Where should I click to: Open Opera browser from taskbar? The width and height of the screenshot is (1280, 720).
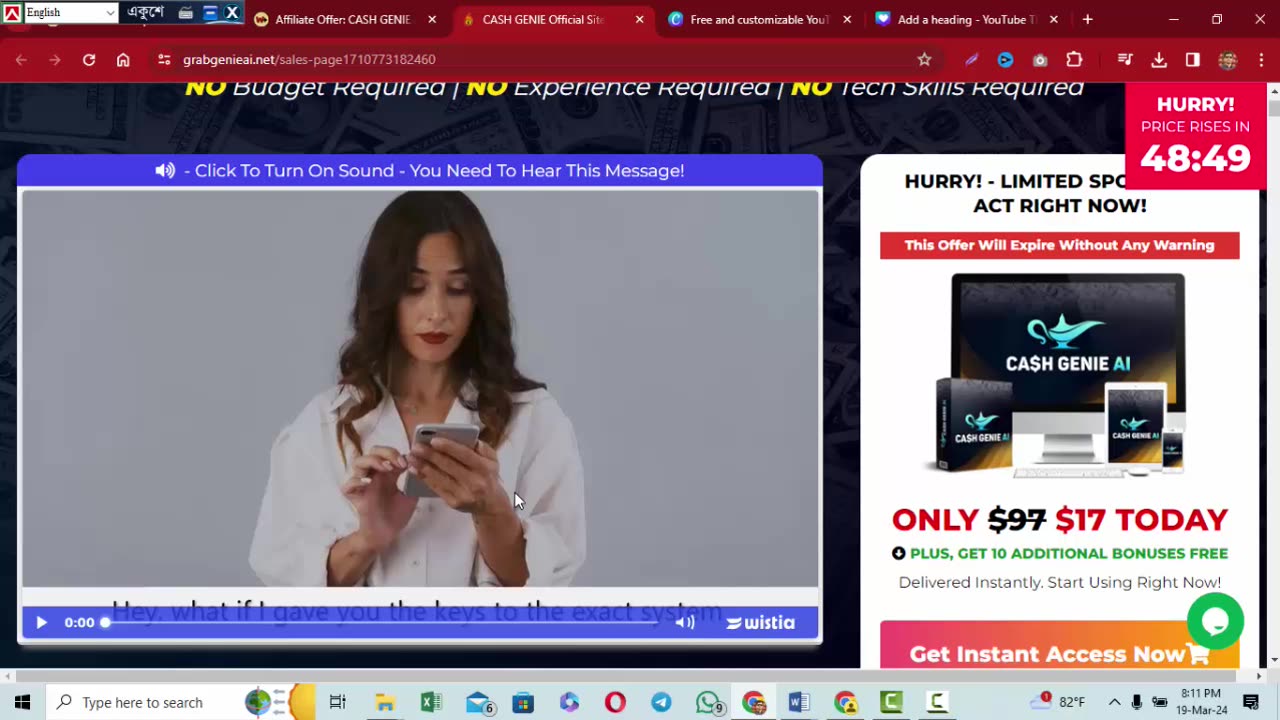pyautogui.click(x=615, y=702)
